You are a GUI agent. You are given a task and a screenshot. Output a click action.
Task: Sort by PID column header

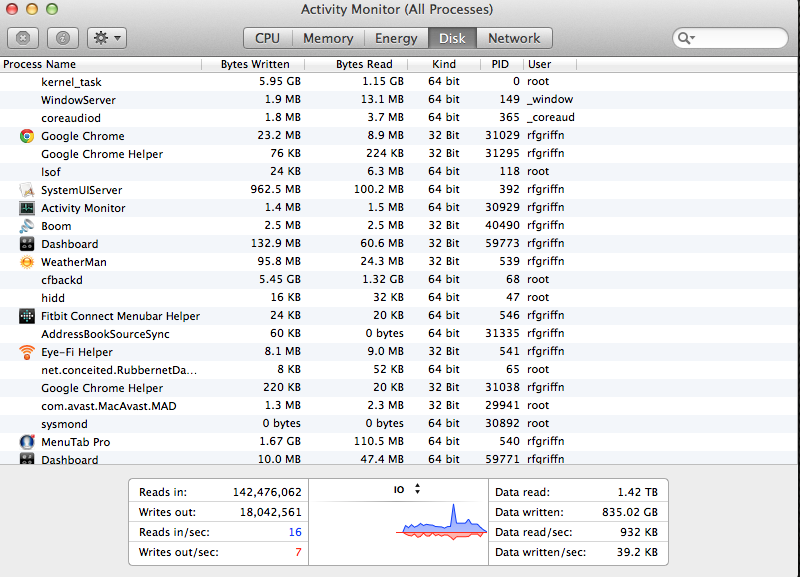click(502, 64)
